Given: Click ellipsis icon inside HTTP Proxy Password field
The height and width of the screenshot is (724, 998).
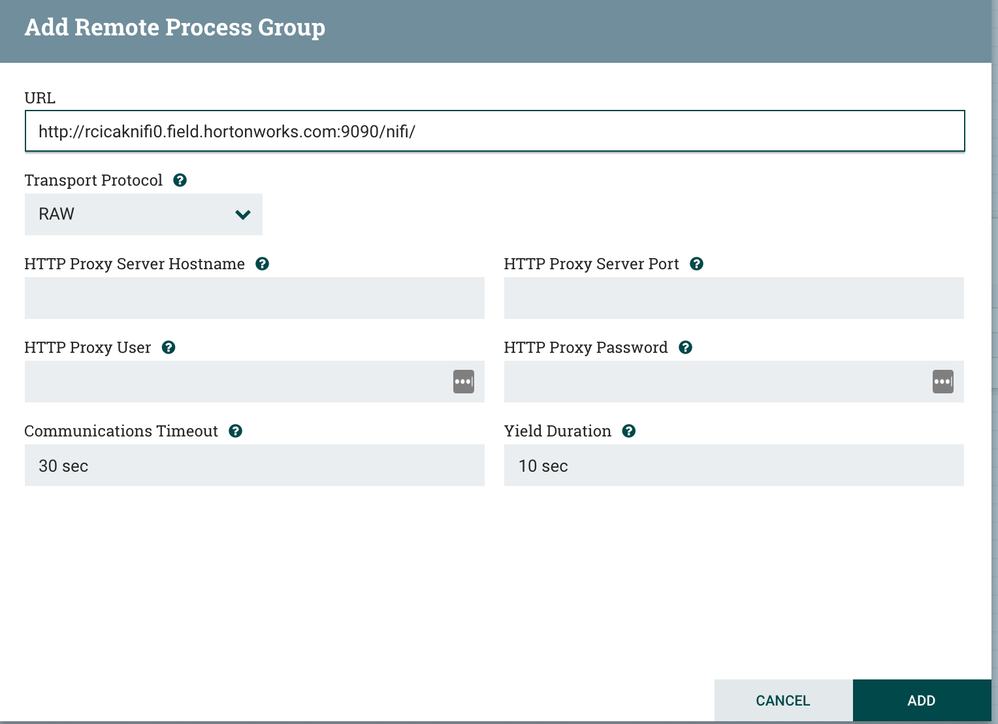Looking at the screenshot, I should pyautogui.click(x=942, y=382).
